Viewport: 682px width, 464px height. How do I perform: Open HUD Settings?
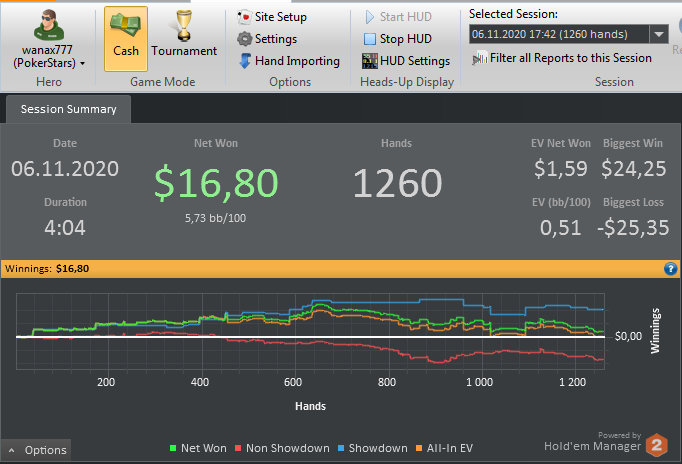[406, 61]
